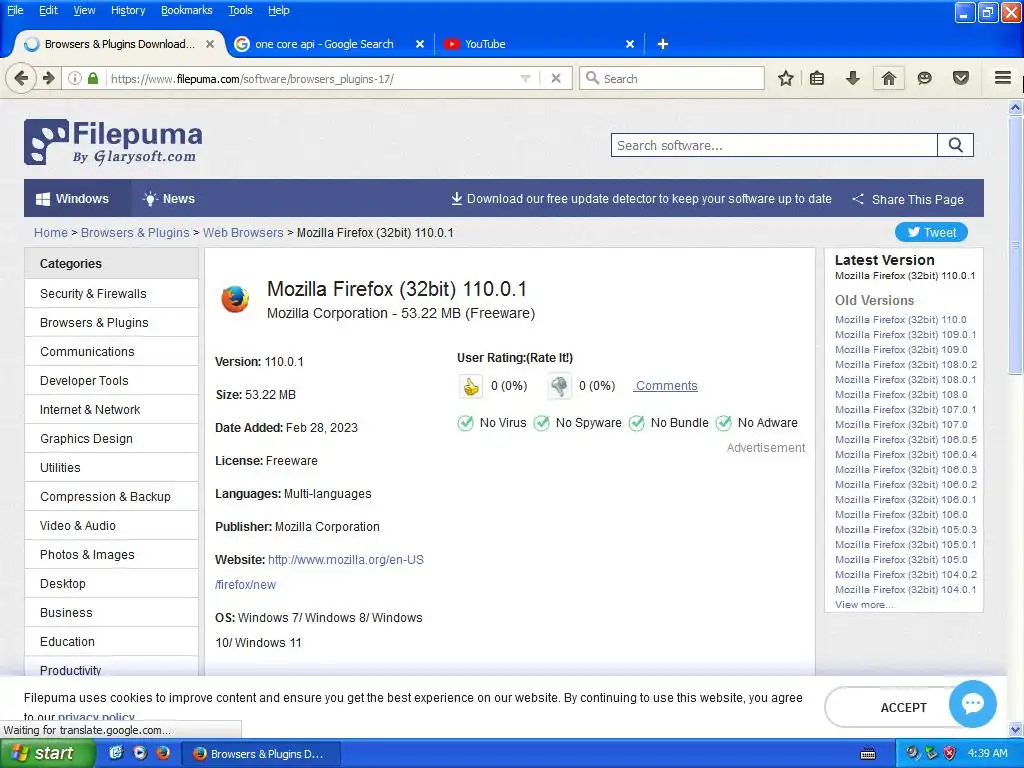Go back using the browser back arrow
This screenshot has width=1024, height=768.
(x=21, y=79)
